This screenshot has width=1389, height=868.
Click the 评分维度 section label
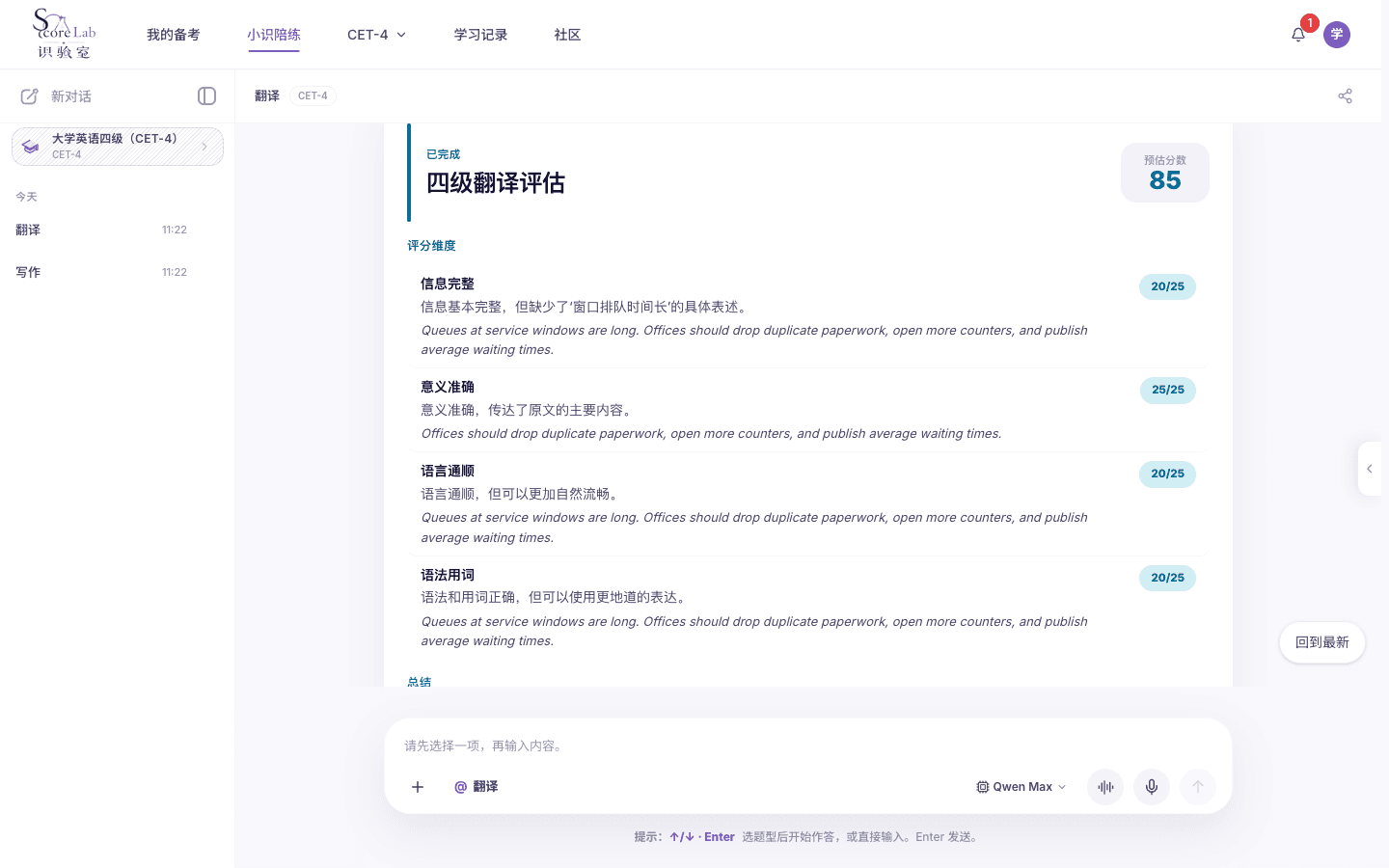click(431, 246)
